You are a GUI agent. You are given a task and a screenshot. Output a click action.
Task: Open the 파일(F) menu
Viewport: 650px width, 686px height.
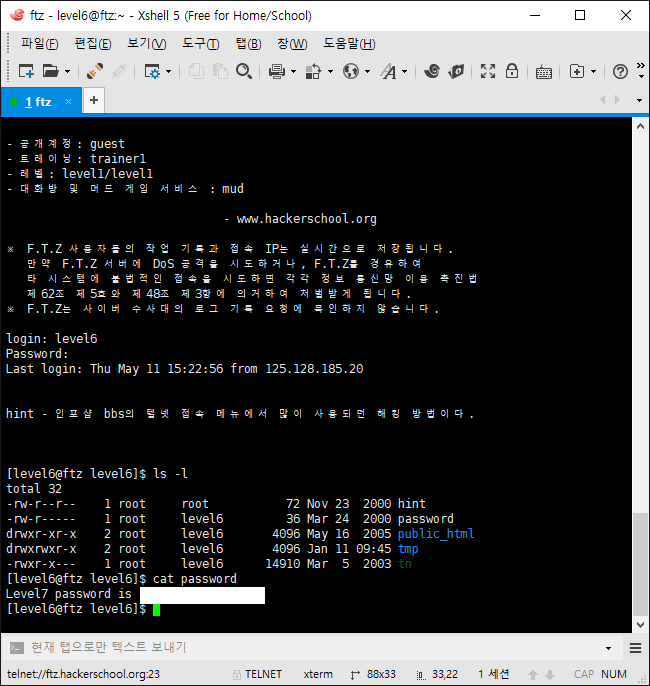coord(39,43)
